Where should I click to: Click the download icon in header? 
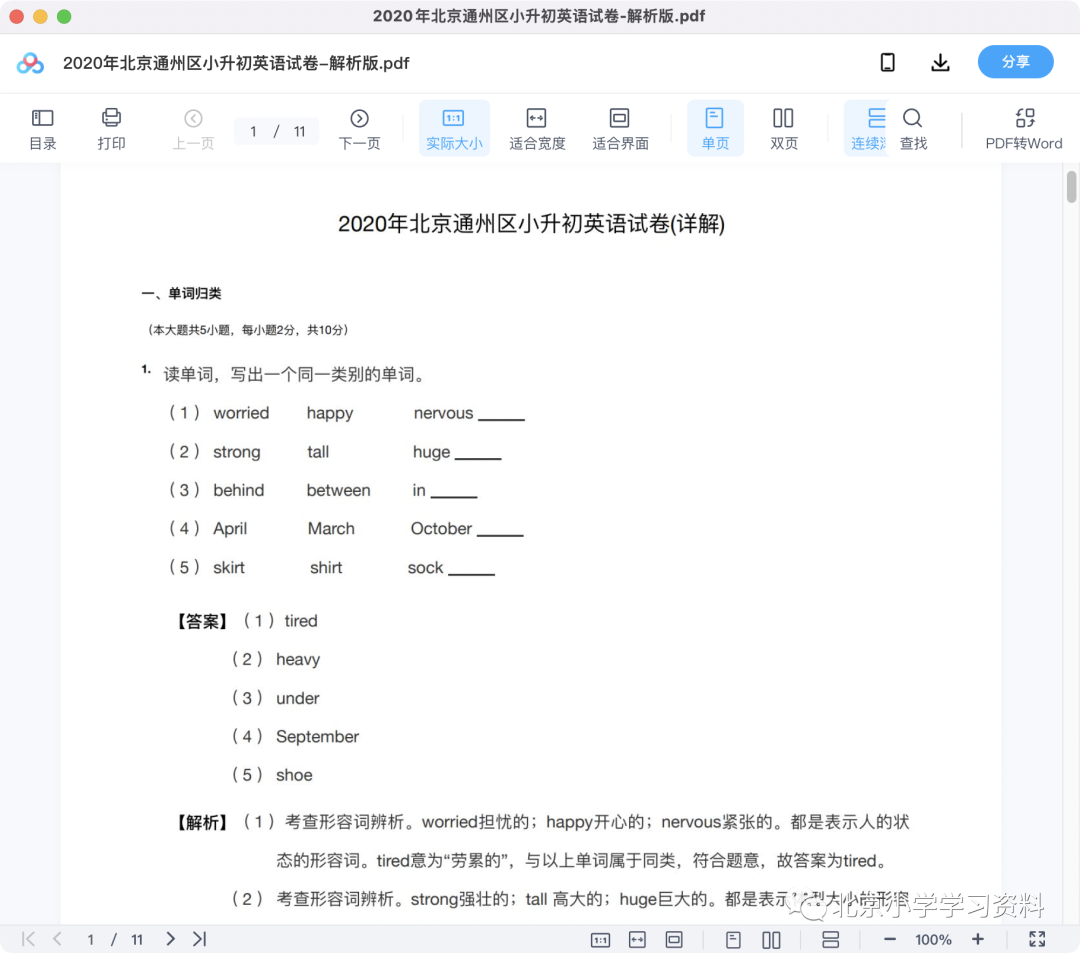(x=940, y=63)
